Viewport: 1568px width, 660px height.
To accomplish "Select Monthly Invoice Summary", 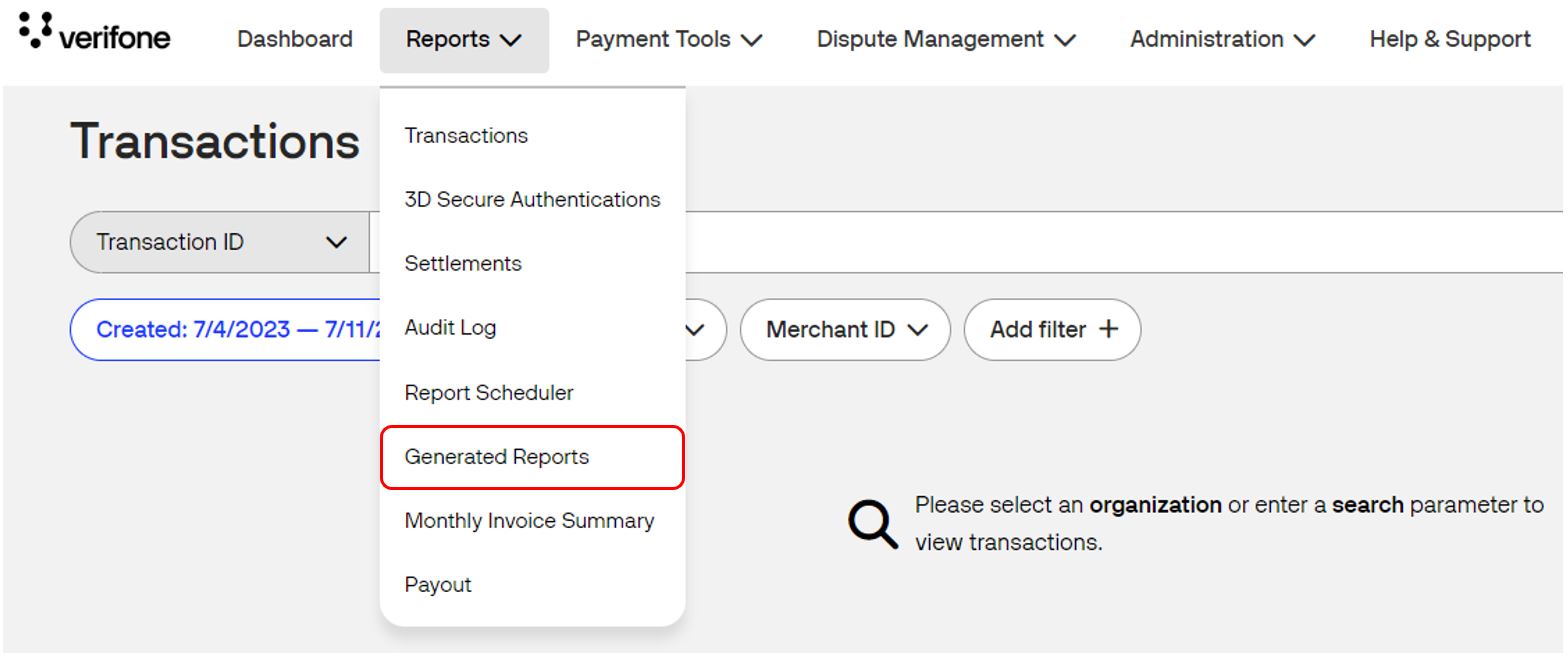I will [x=529, y=521].
